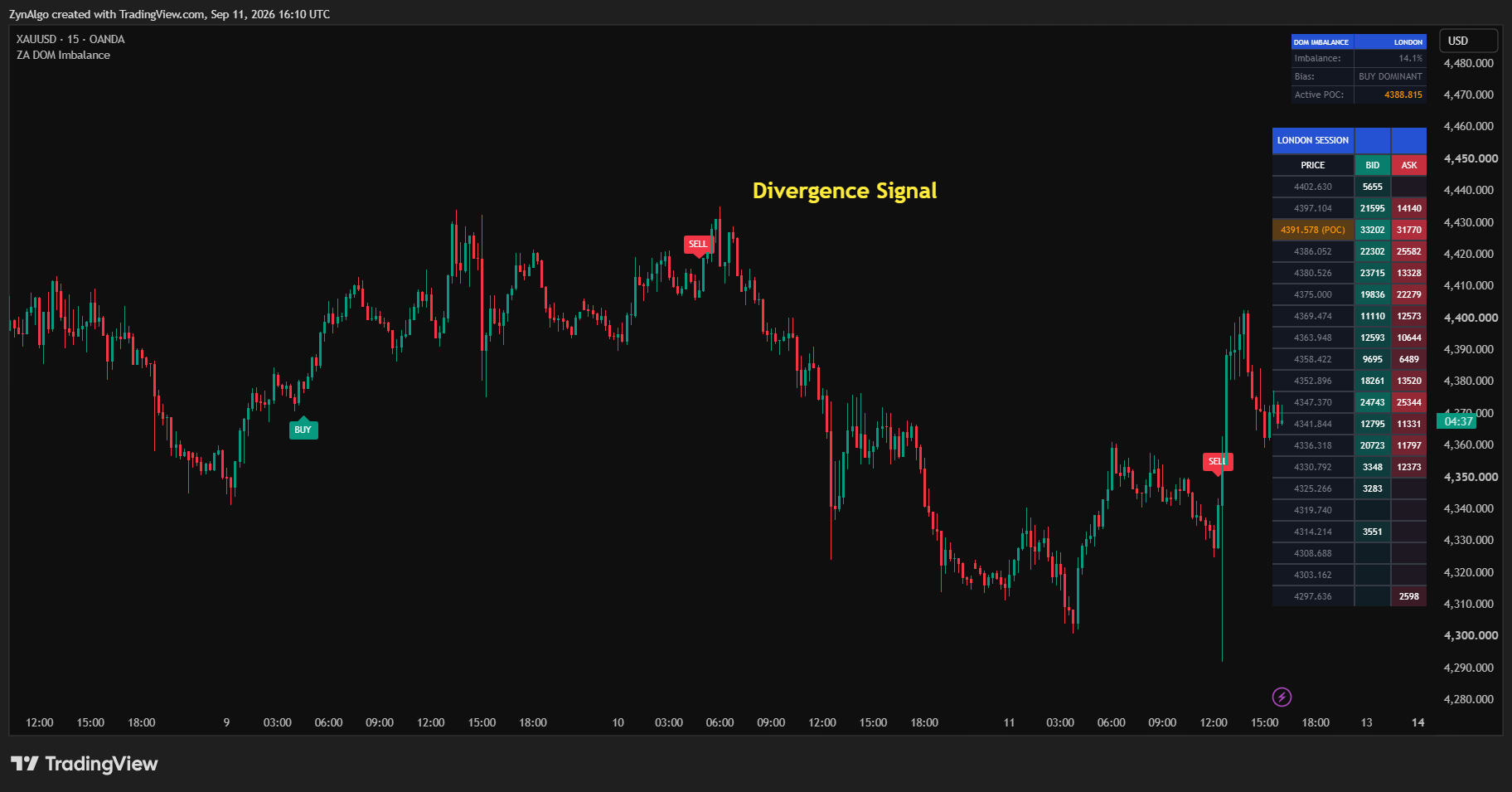The height and width of the screenshot is (792, 1512).
Task: Click the bid value 33202
Action: (1373, 230)
